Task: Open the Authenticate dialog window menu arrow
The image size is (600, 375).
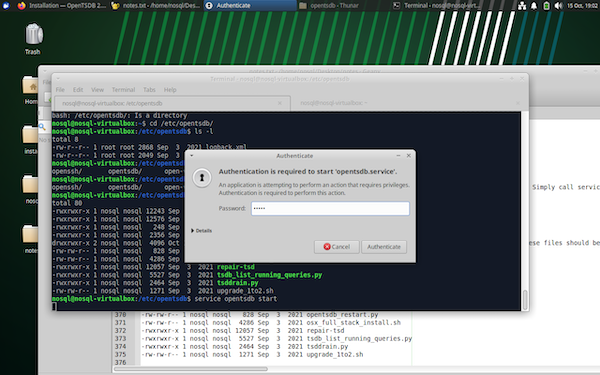Action: coord(192,156)
